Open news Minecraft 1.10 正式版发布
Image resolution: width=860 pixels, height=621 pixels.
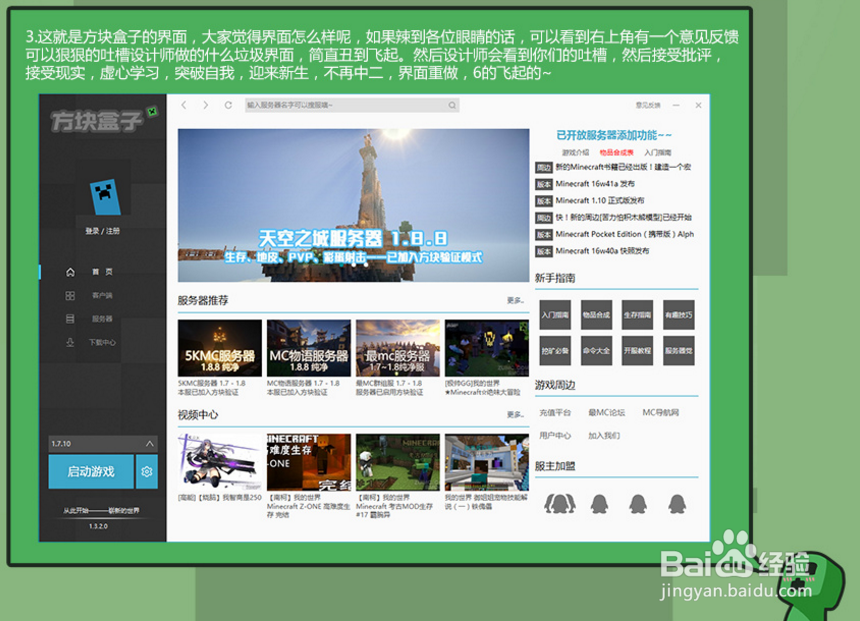[599, 201]
